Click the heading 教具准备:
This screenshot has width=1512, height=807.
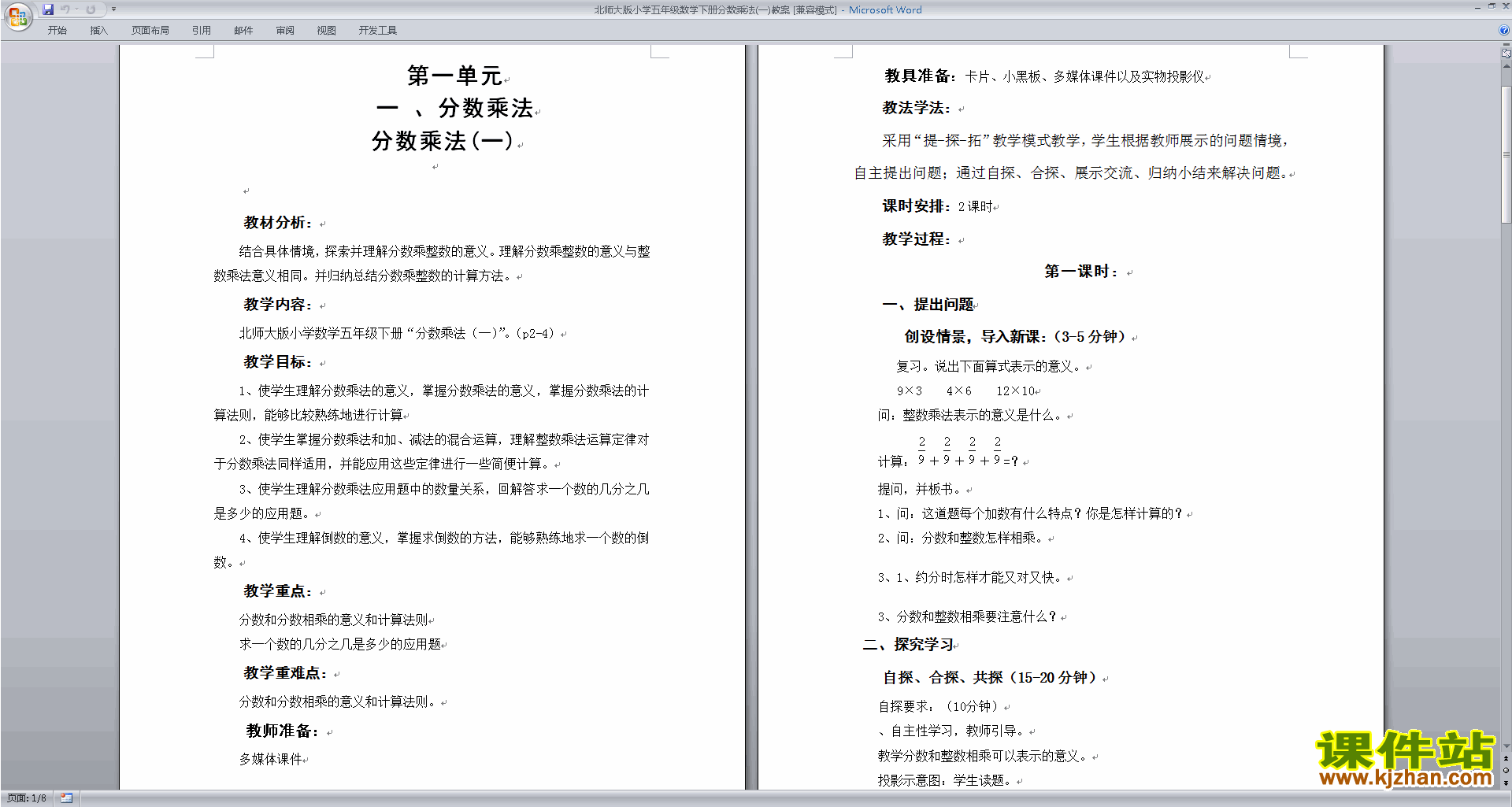point(921,76)
